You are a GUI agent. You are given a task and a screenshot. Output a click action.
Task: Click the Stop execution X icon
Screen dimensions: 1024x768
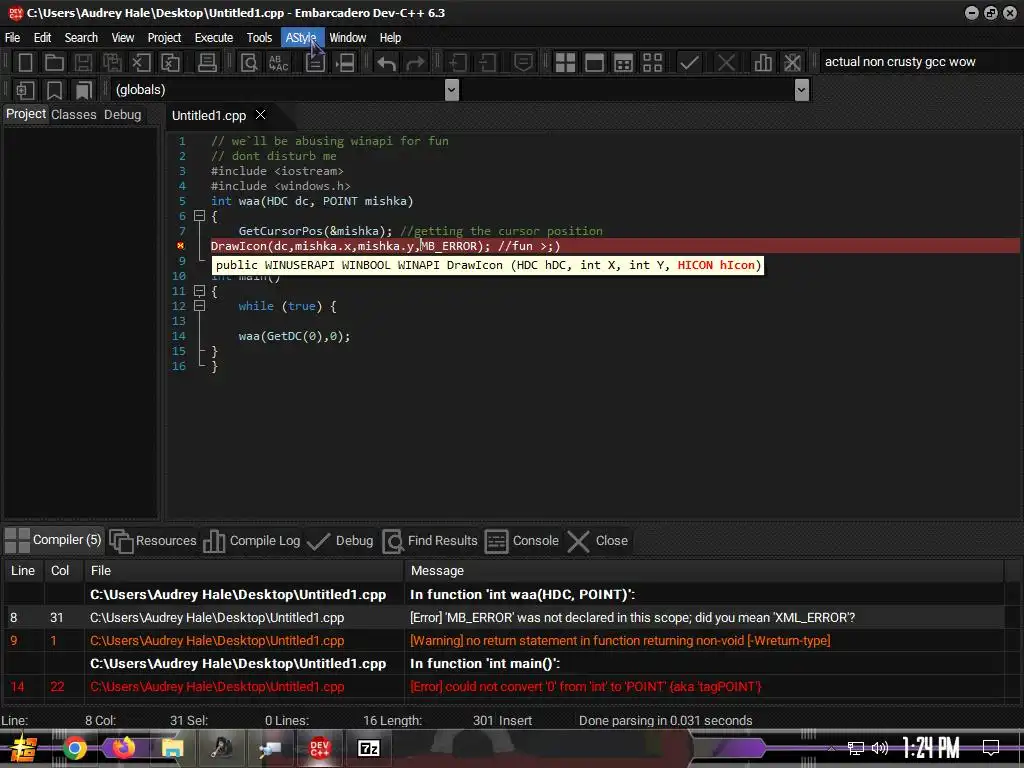point(726,63)
